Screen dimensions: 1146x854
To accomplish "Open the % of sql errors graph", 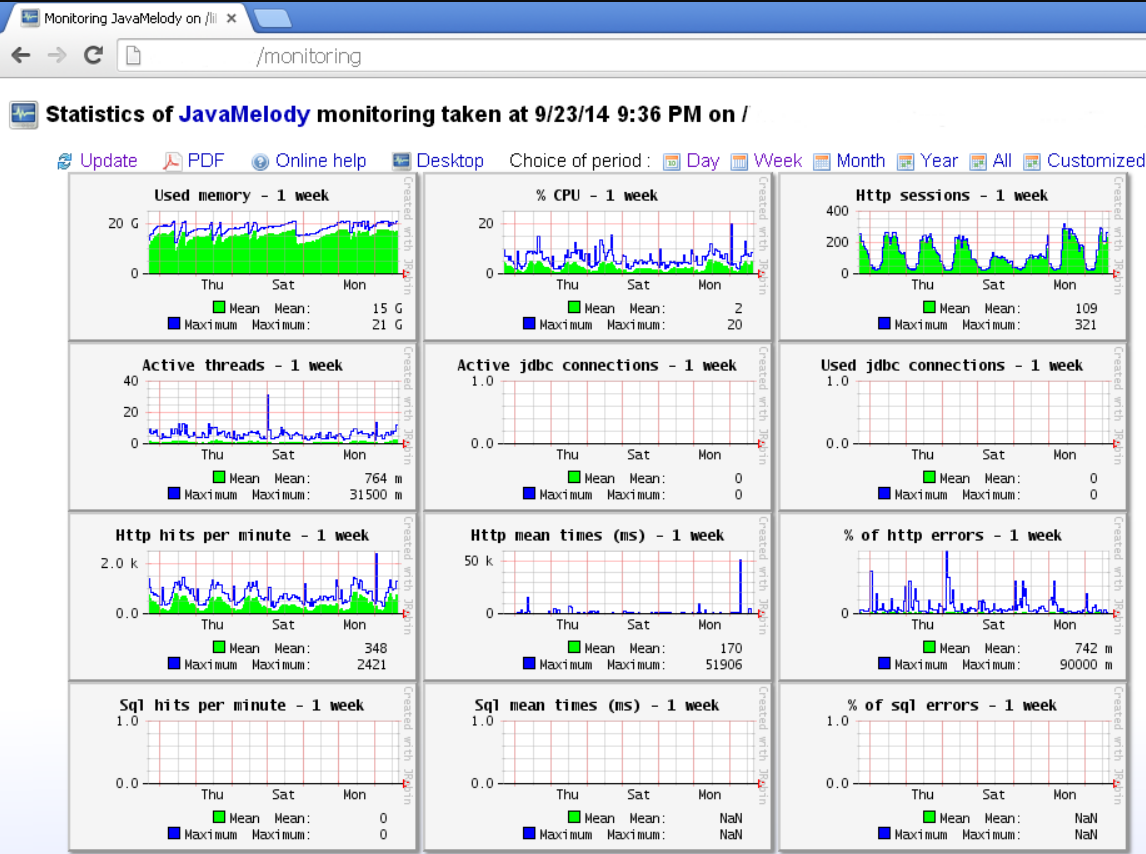I will 952,767.
